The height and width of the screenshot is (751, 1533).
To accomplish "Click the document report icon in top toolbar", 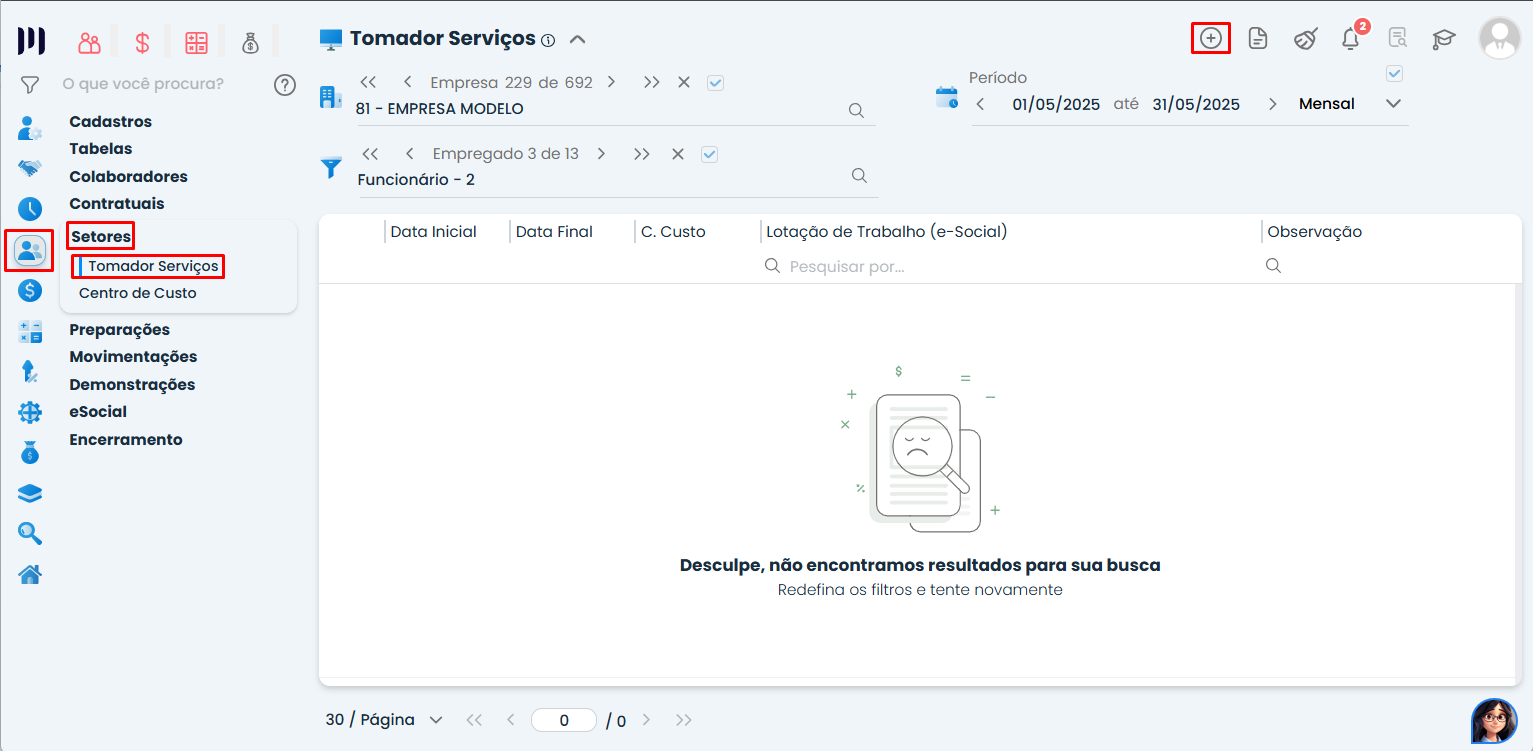I will [x=1257, y=39].
